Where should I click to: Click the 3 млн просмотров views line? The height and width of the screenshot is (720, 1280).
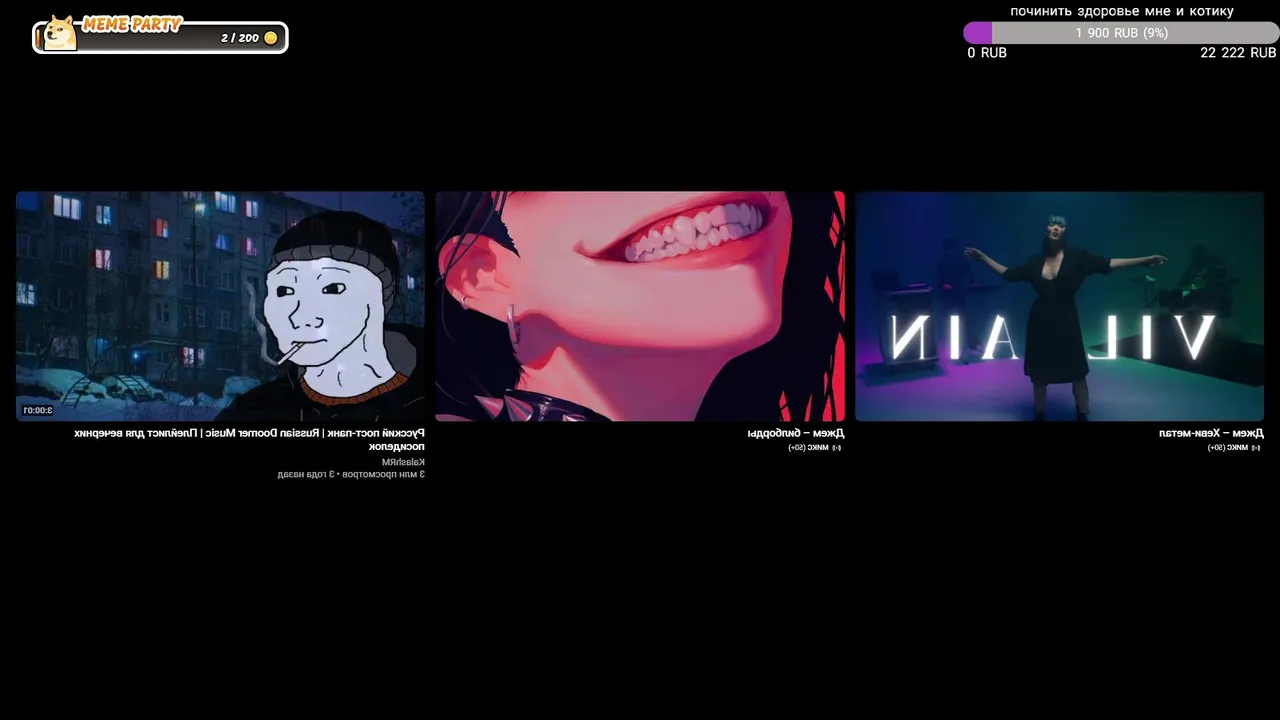351,474
